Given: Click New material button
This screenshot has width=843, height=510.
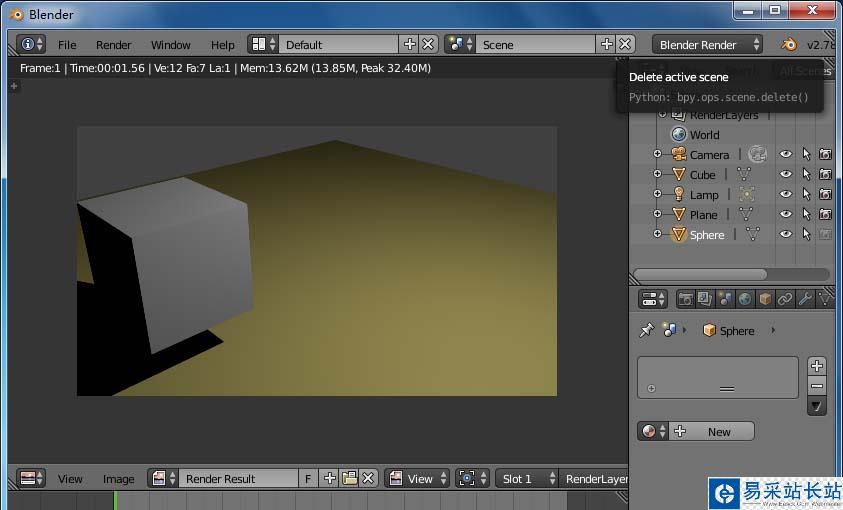Looking at the screenshot, I should (712, 432).
